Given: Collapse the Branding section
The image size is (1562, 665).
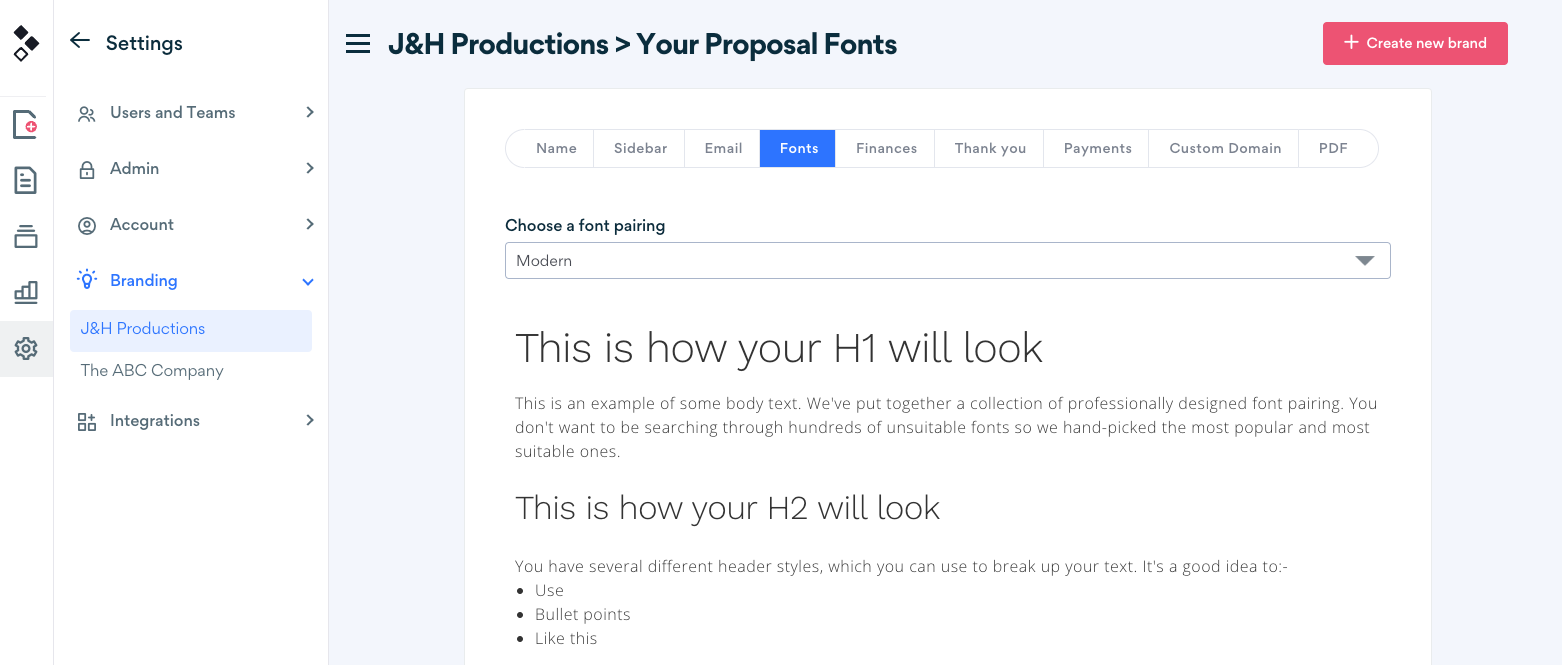Looking at the screenshot, I should 307,281.
